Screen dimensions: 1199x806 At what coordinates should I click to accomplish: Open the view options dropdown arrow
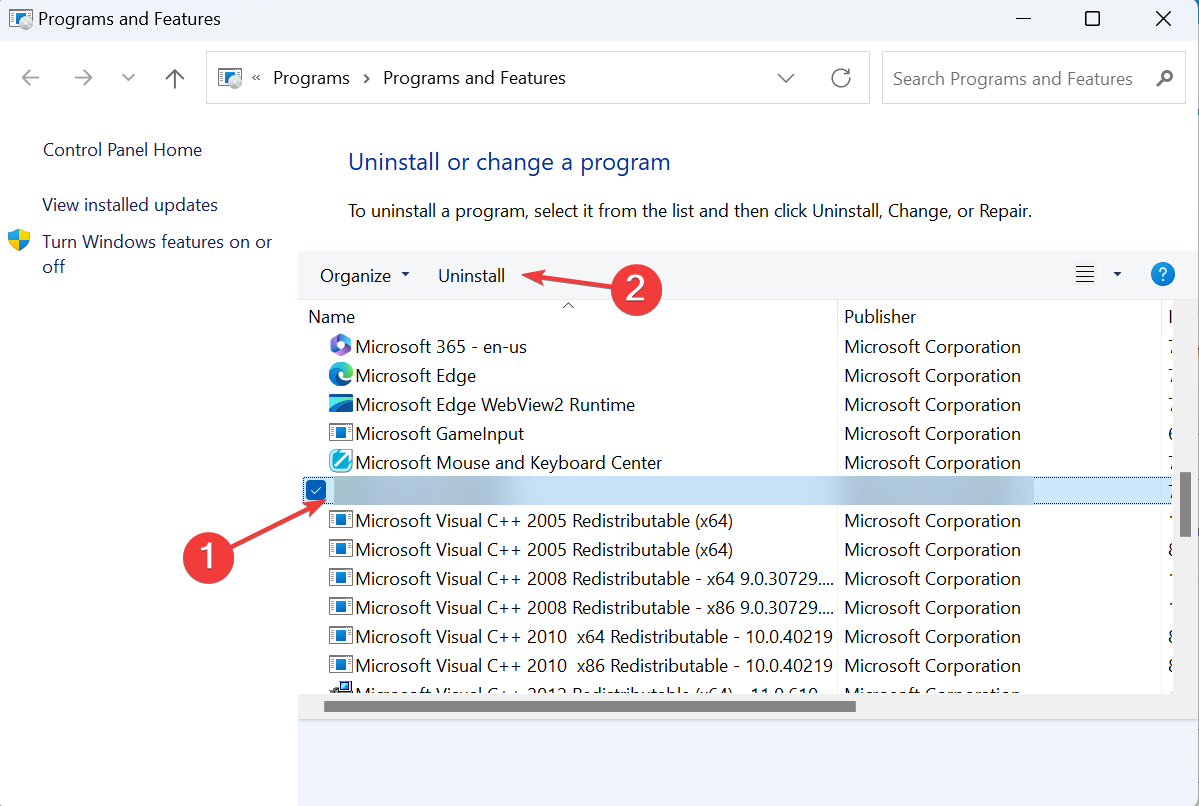[x=1117, y=275]
